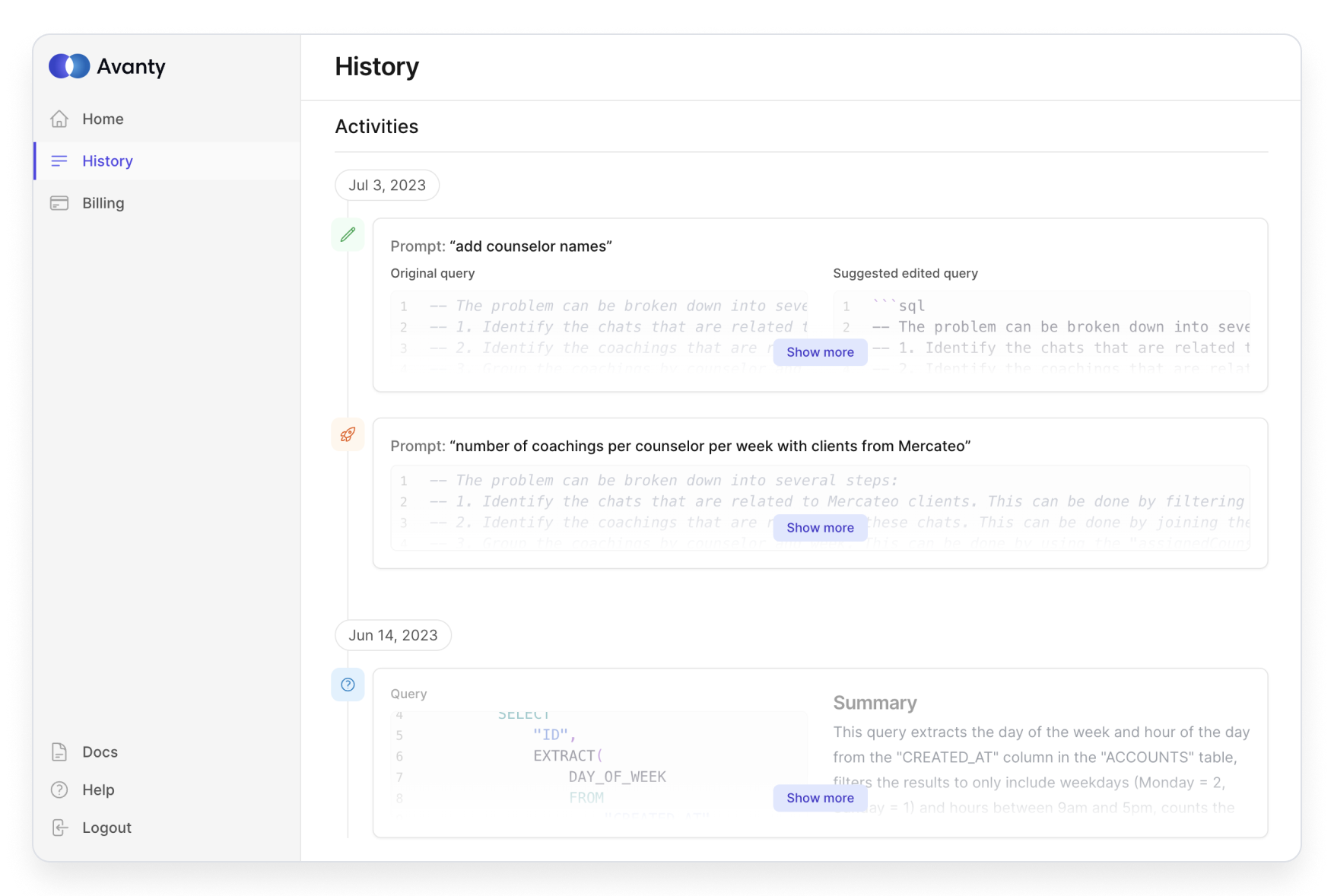
Task: Click the Billing card icon
Action: click(x=59, y=203)
